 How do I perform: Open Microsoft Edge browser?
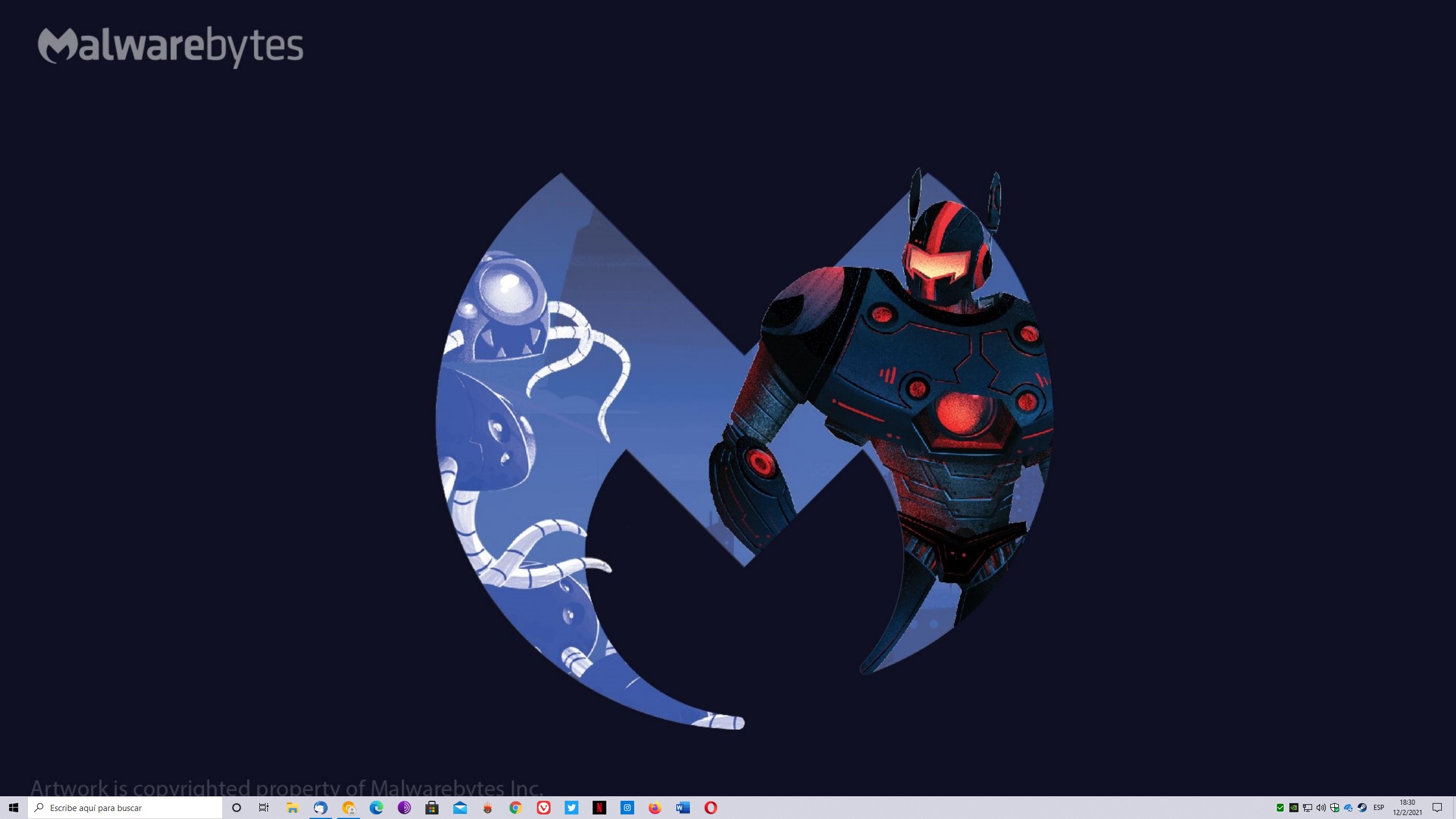click(x=376, y=808)
